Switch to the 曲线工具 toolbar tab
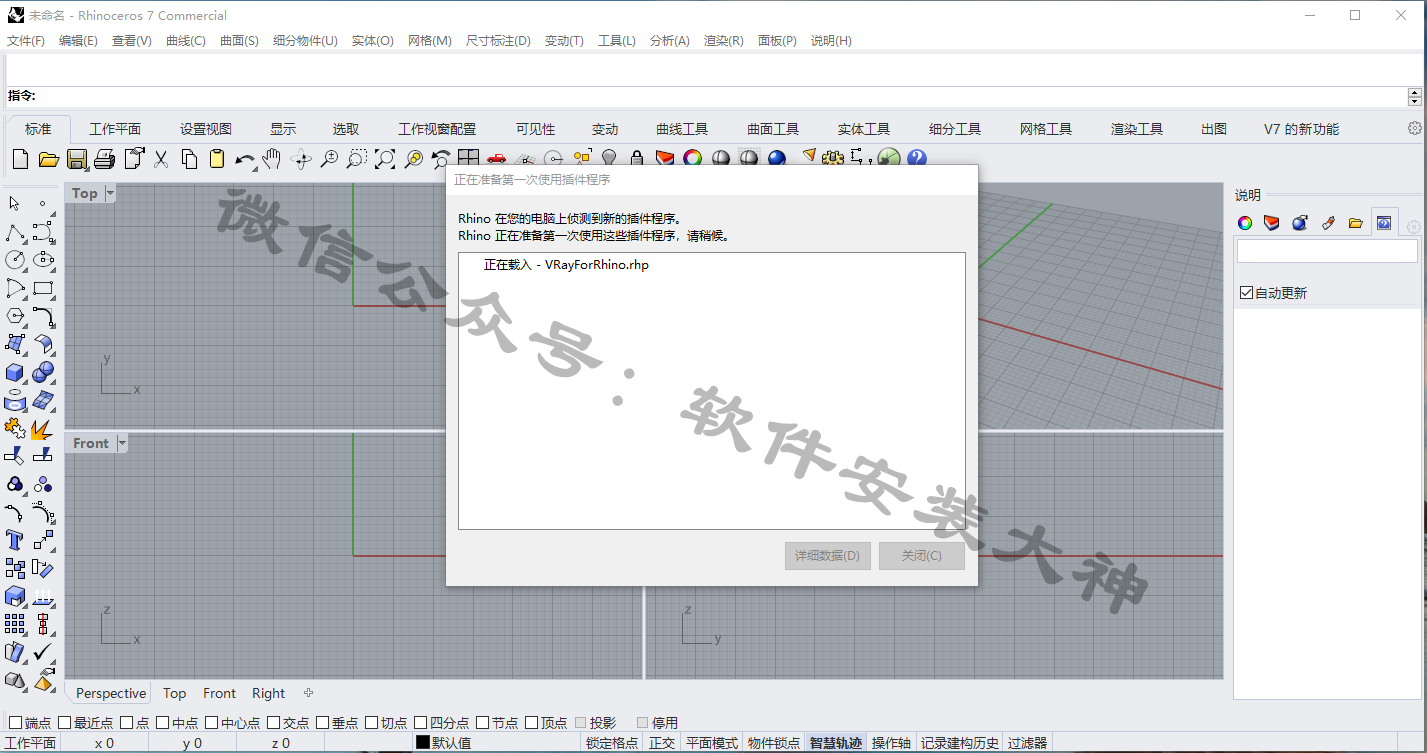The height and width of the screenshot is (753, 1427). (x=682, y=129)
